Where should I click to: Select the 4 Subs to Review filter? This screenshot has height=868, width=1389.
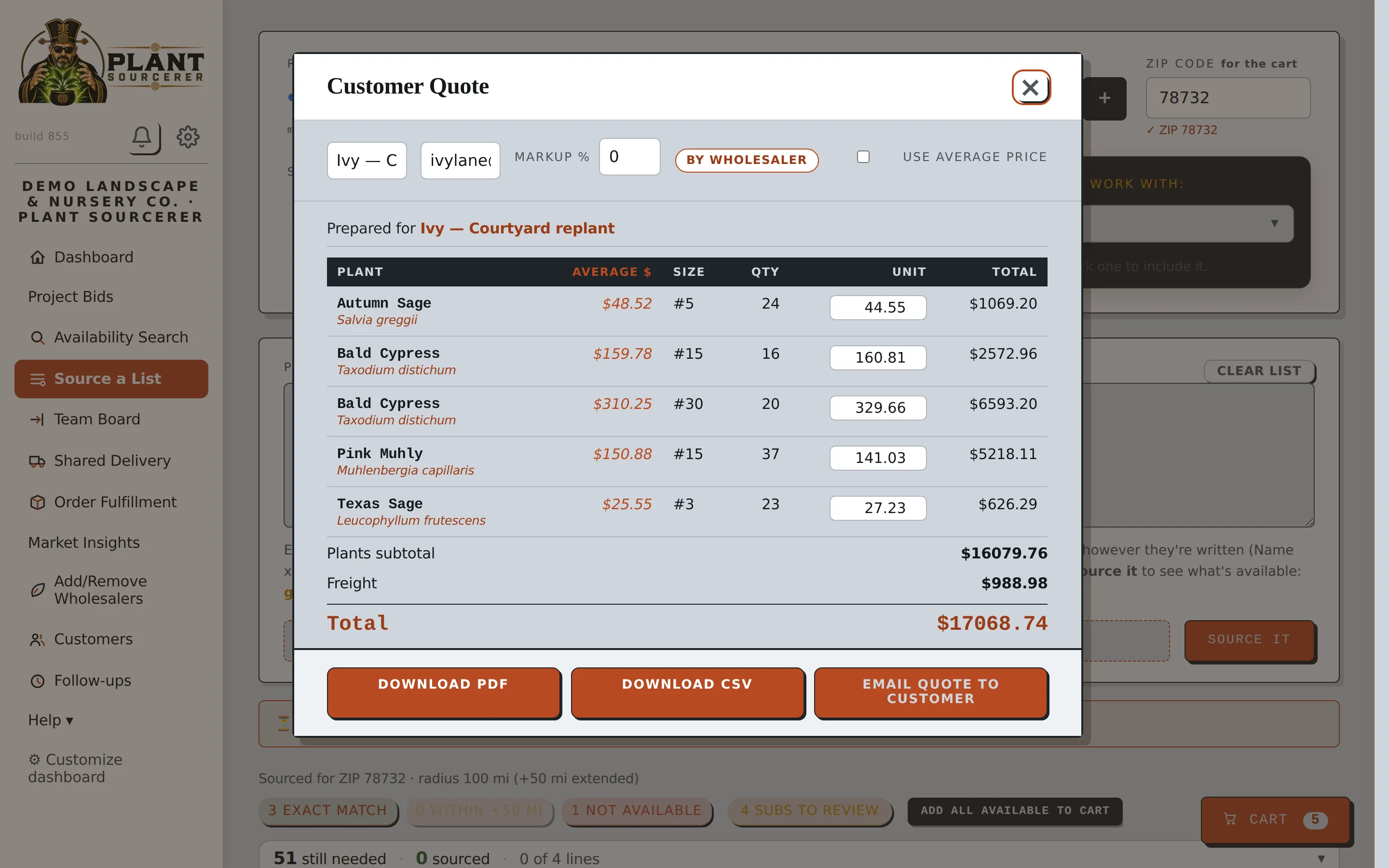click(x=809, y=811)
